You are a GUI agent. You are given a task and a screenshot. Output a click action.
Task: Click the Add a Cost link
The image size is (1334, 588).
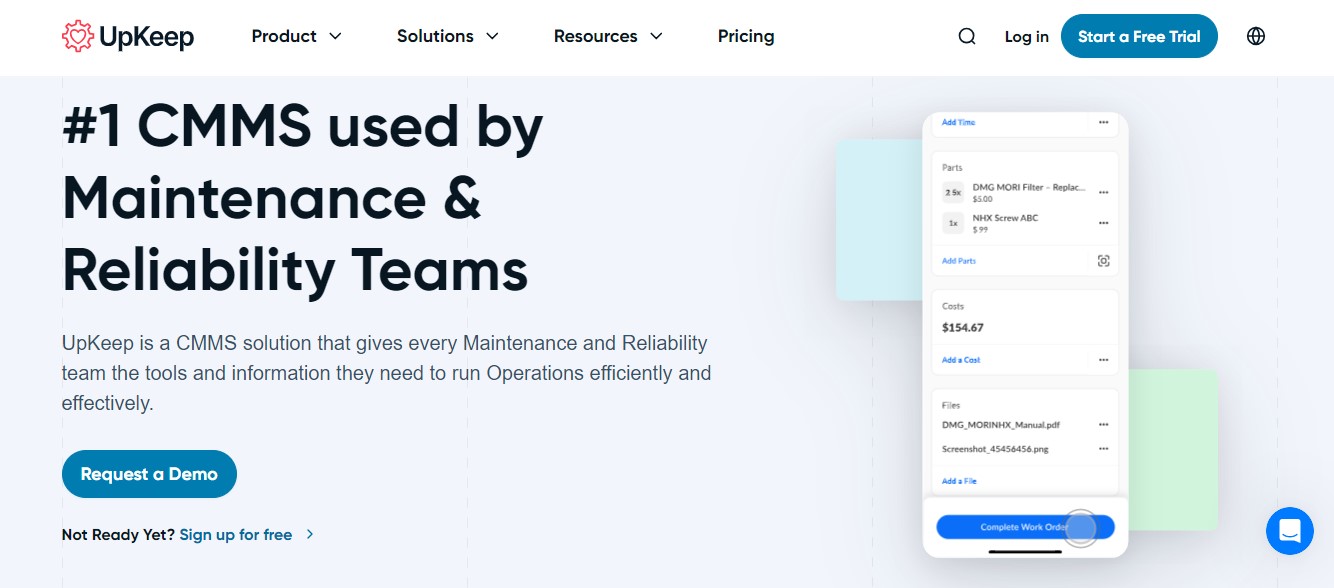tap(960, 359)
